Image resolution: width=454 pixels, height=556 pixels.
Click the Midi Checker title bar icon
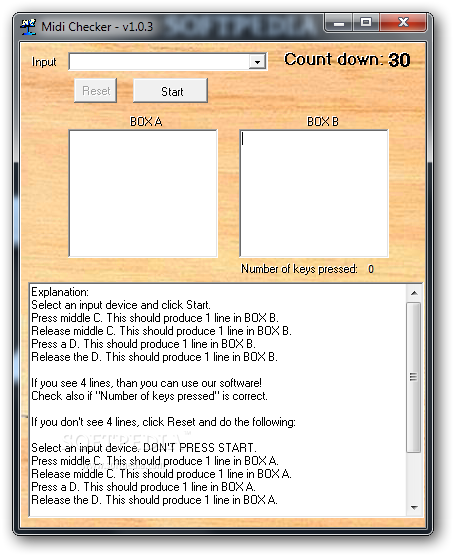(28, 27)
